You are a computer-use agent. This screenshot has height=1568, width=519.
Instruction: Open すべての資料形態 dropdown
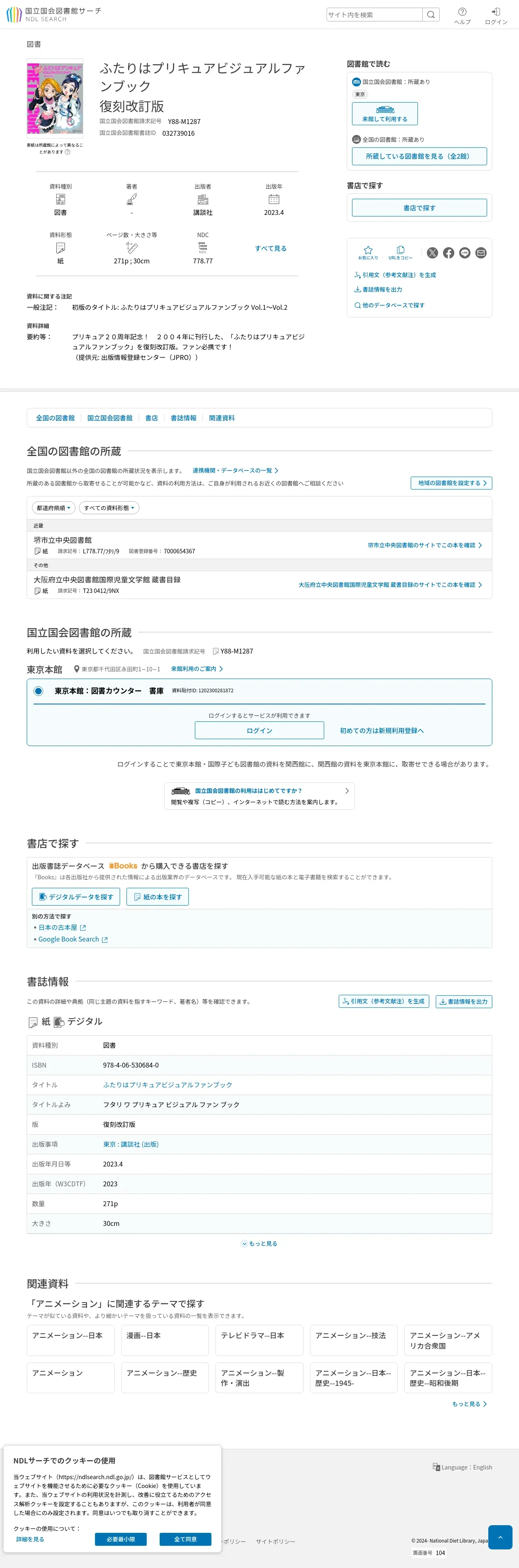[109, 508]
